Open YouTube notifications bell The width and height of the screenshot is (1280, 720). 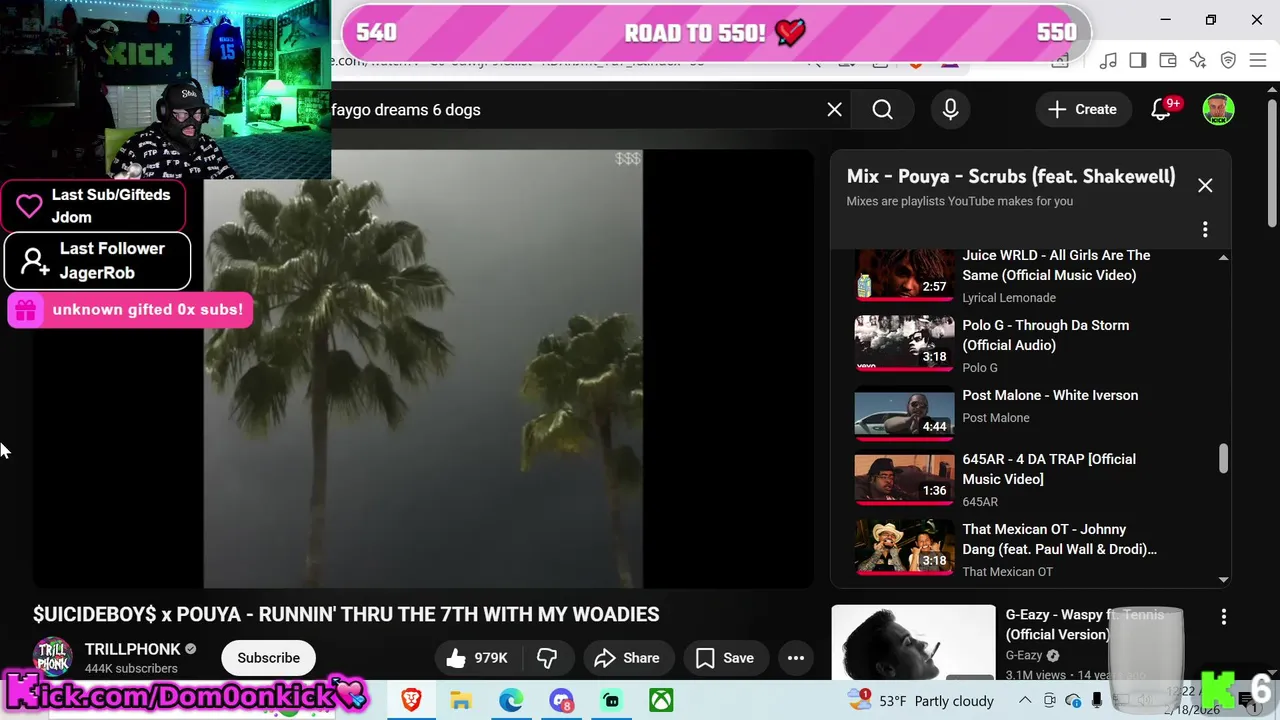[1161, 110]
